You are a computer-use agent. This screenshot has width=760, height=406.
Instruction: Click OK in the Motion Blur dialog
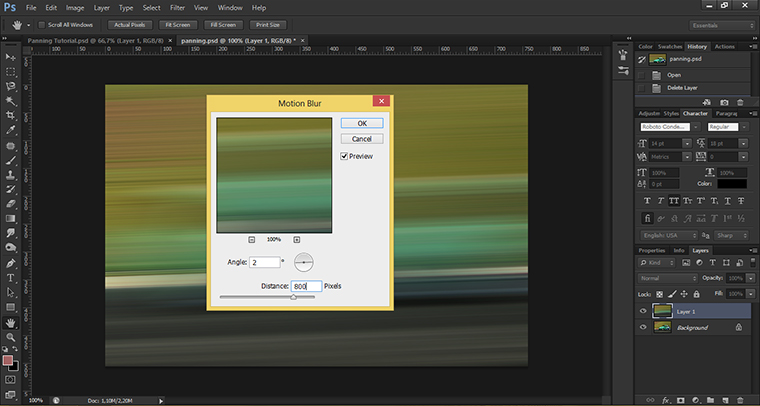click(361, 122)
